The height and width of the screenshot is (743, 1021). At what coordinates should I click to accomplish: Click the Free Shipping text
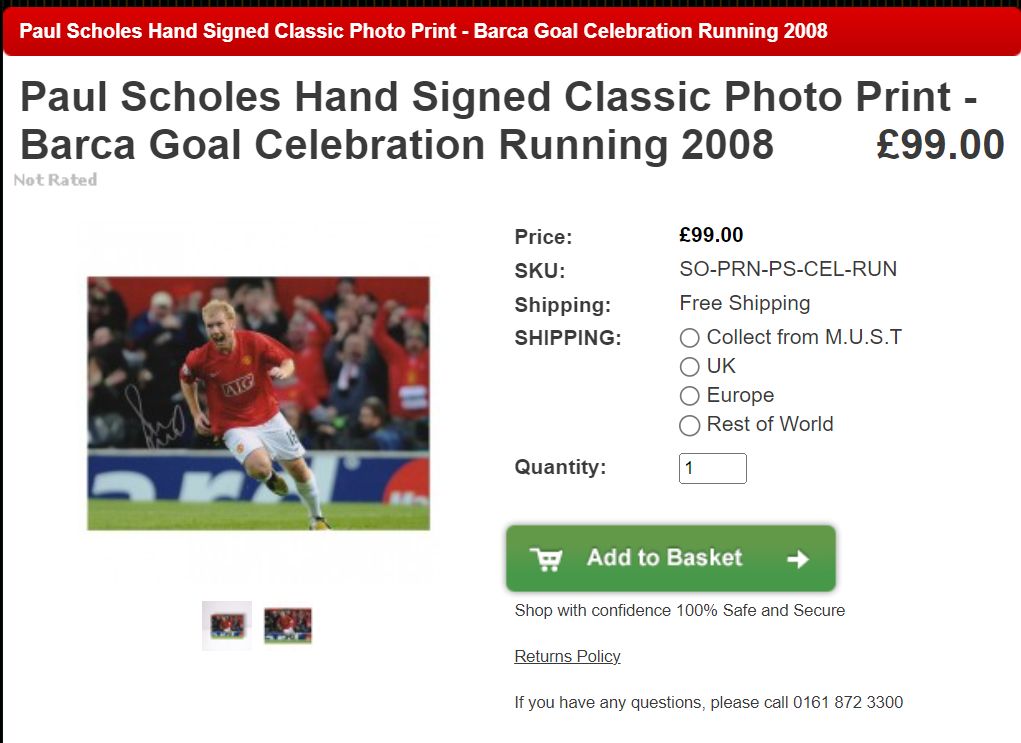pos(744,303)
